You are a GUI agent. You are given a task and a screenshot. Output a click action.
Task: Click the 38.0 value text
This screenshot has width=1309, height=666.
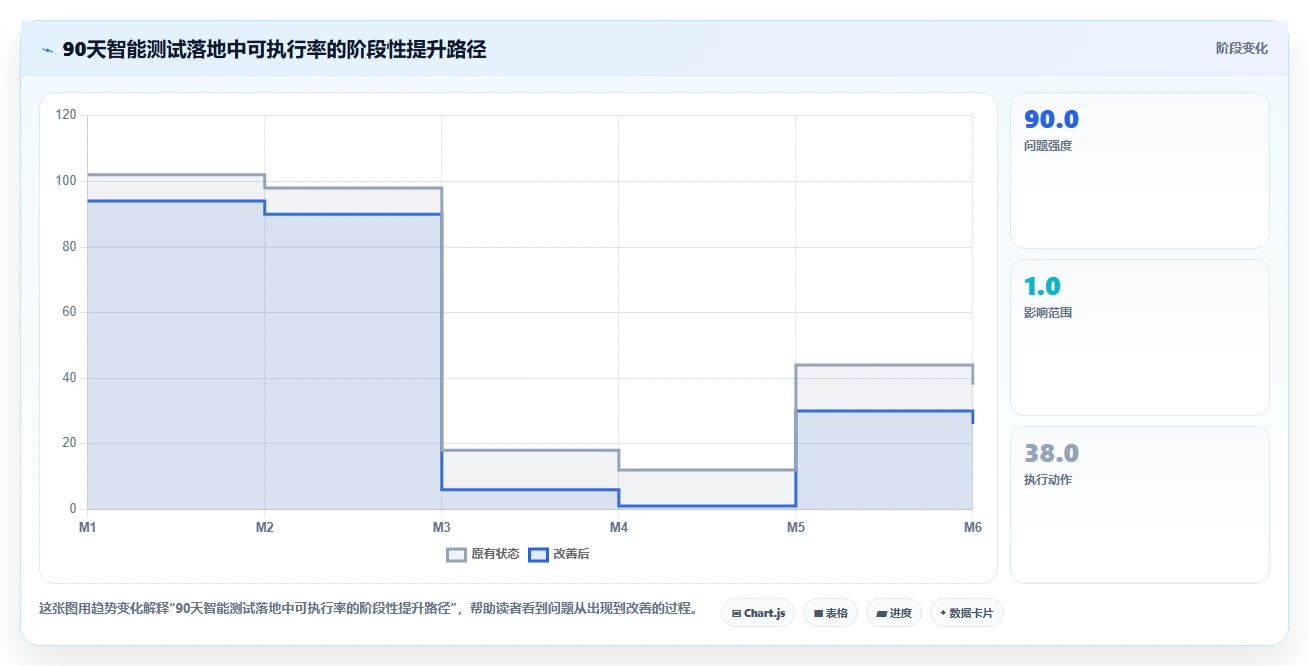[1051, 454]
